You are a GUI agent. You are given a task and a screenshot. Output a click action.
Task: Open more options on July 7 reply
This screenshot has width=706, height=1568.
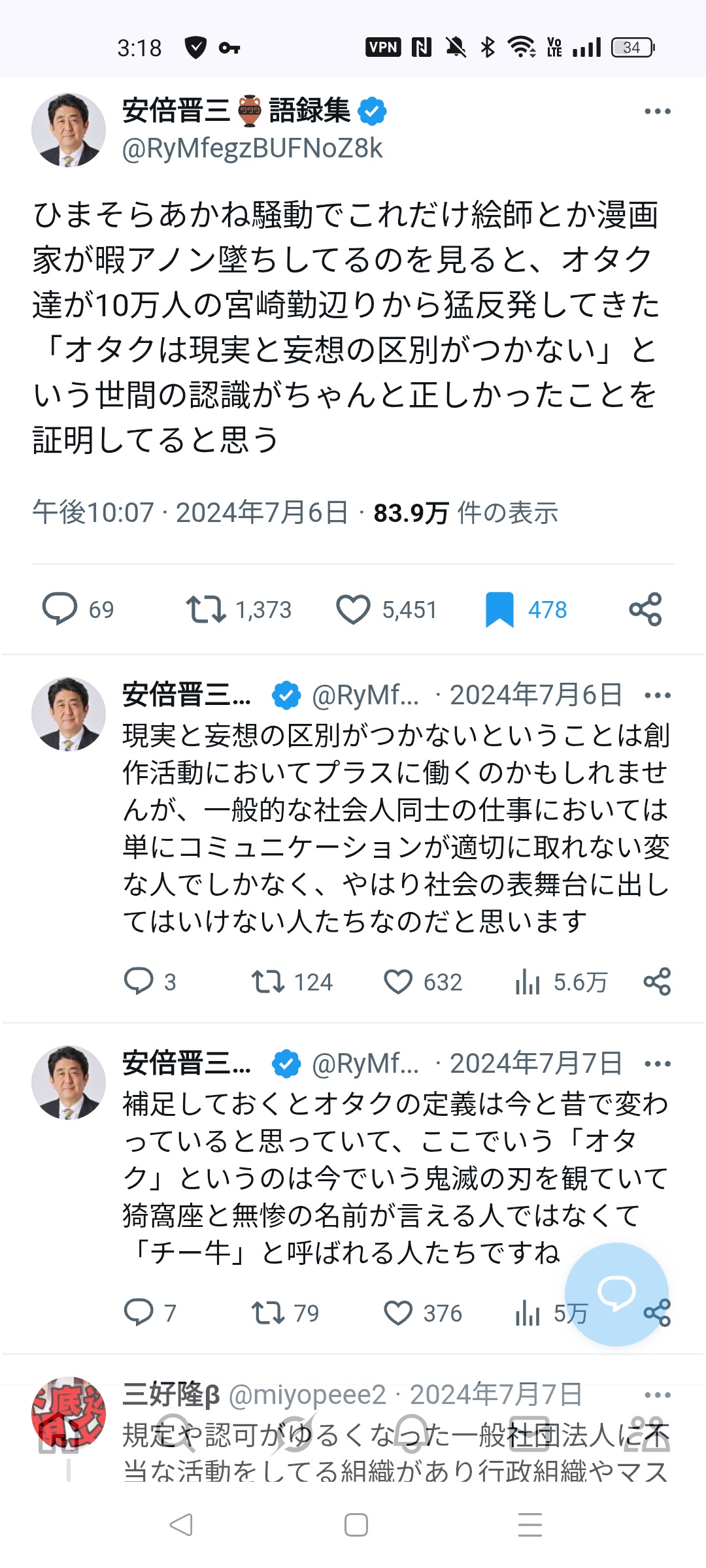(x=657, y=1064)
